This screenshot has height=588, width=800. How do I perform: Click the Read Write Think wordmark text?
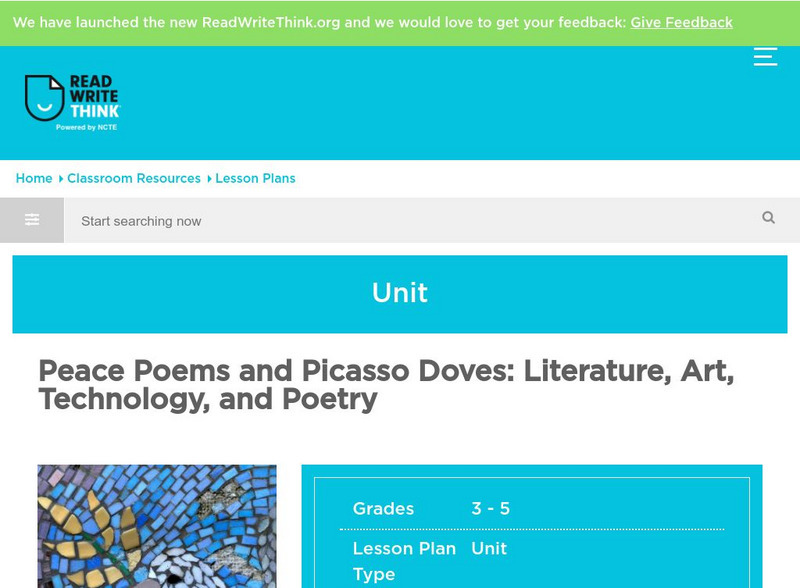click(x=95, y=98)
